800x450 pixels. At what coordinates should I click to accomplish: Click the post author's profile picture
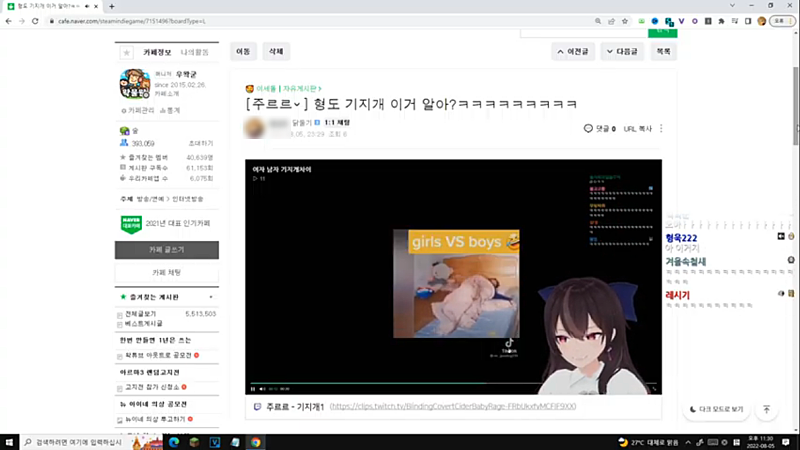coord(254,128)
